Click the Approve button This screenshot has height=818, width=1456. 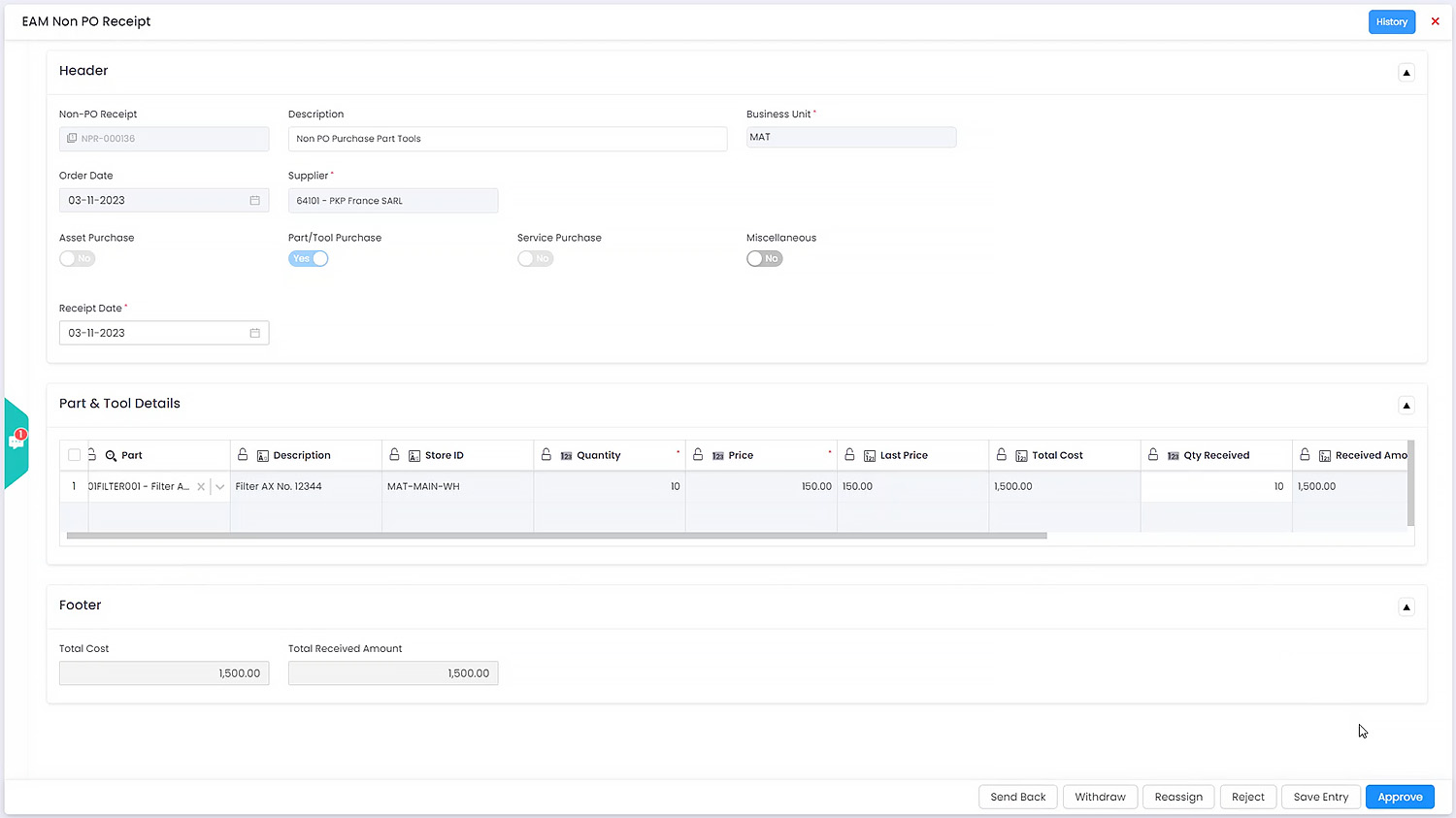1399,797
